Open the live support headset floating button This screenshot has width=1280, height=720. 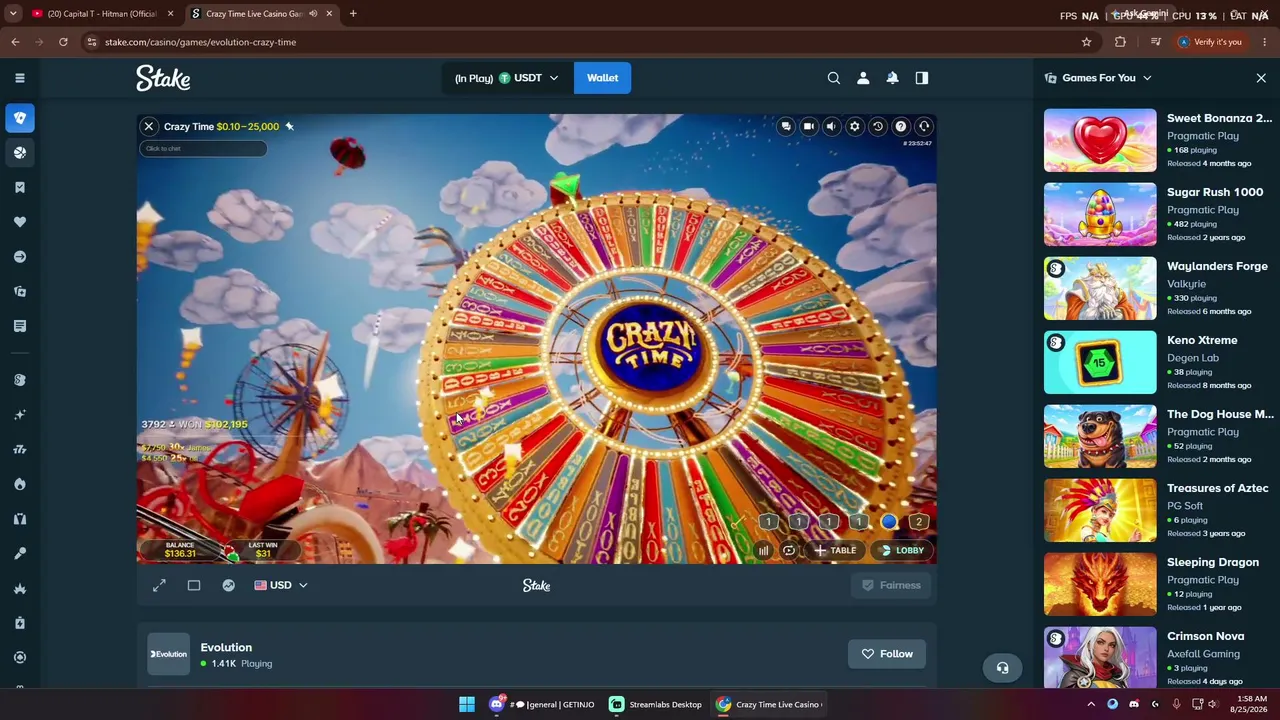[x=1002, y=668]
